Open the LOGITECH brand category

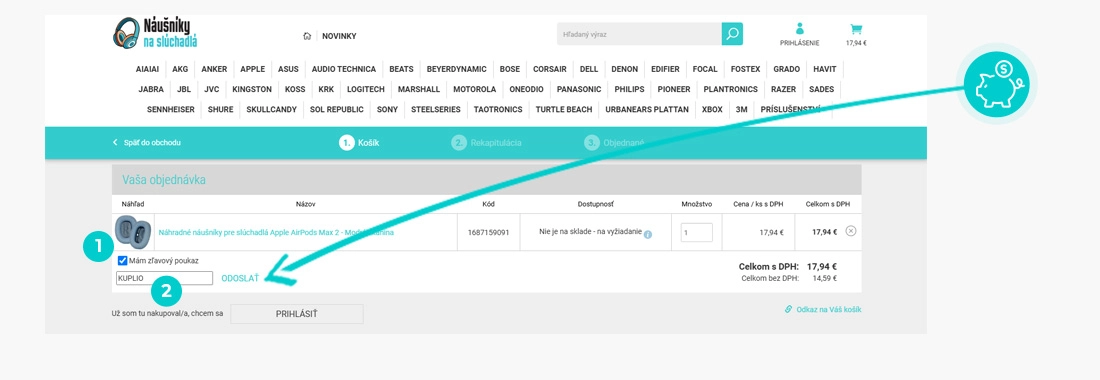tap(365, 90)
